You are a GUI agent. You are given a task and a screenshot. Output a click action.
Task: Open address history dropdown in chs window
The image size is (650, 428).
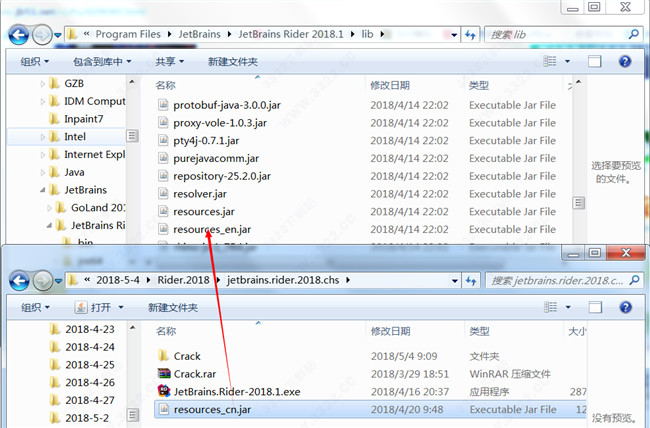455,281
